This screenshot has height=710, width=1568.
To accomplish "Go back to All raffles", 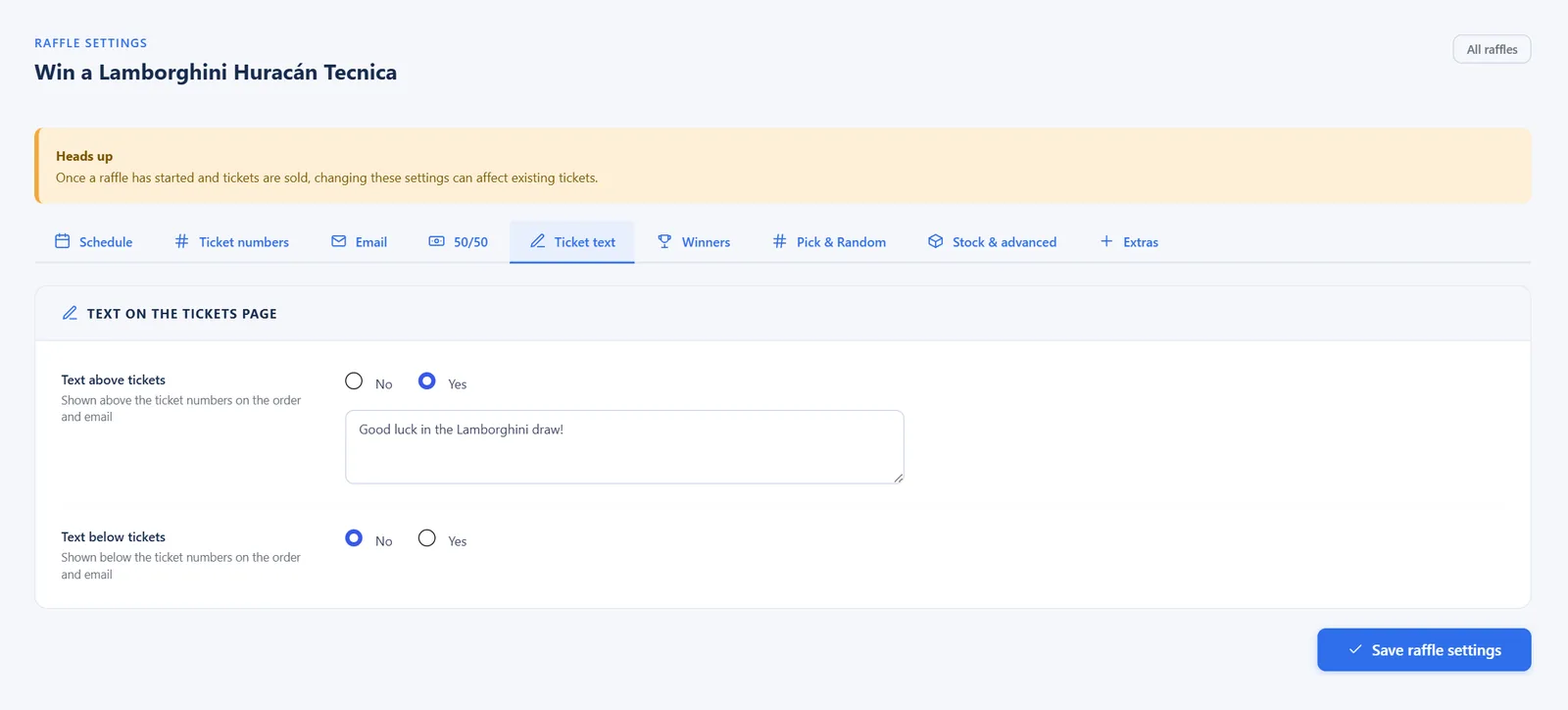I will click(1492, 49).
